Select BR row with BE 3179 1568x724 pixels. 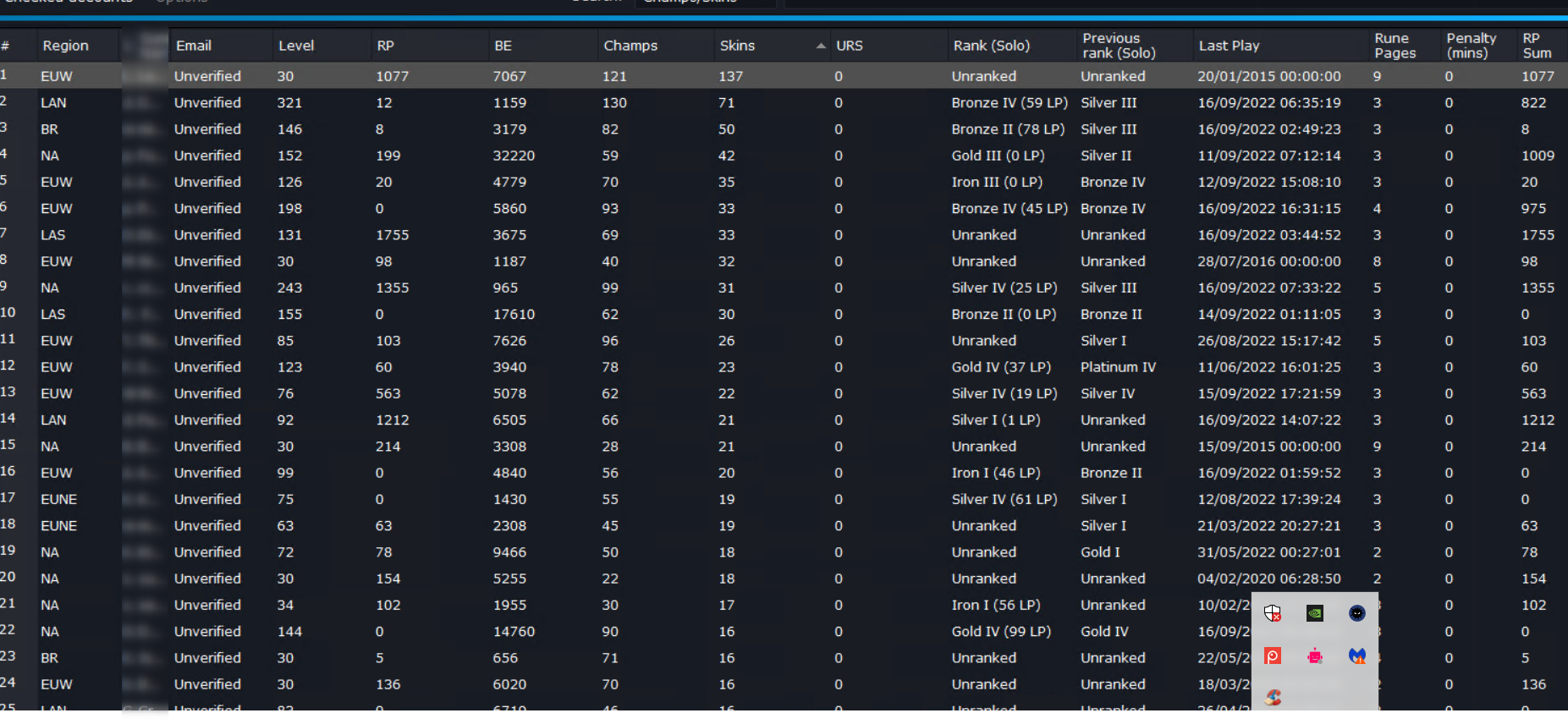coord(784,129)
